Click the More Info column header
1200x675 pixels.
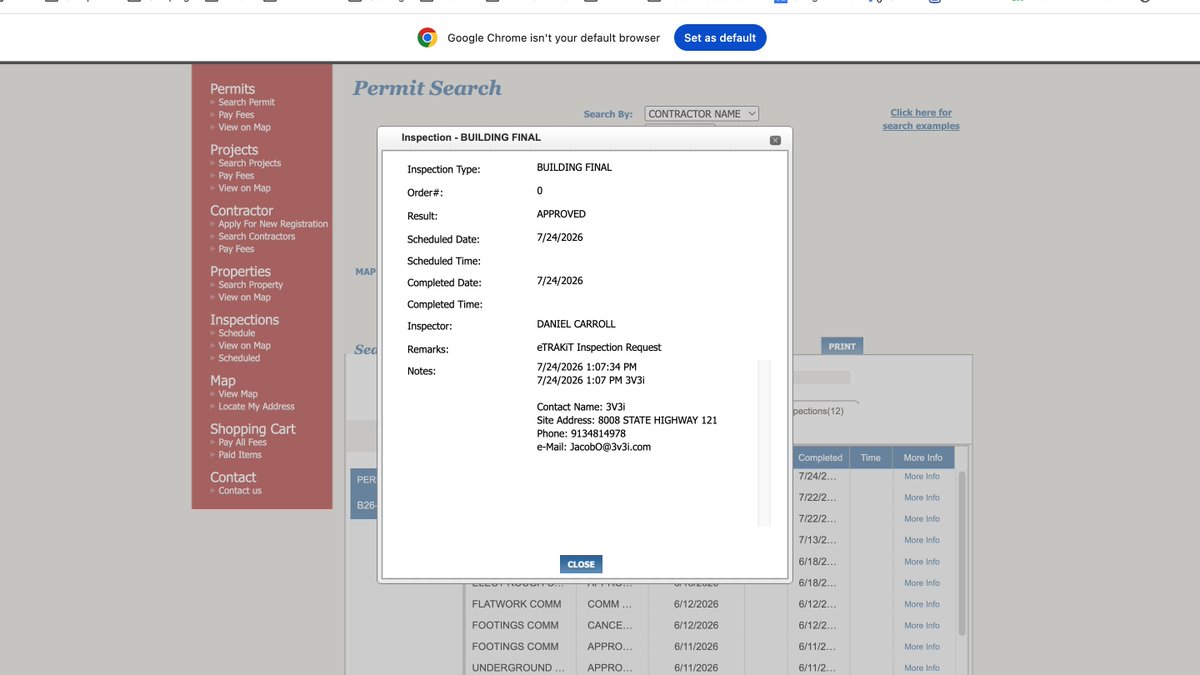point(922,458)
